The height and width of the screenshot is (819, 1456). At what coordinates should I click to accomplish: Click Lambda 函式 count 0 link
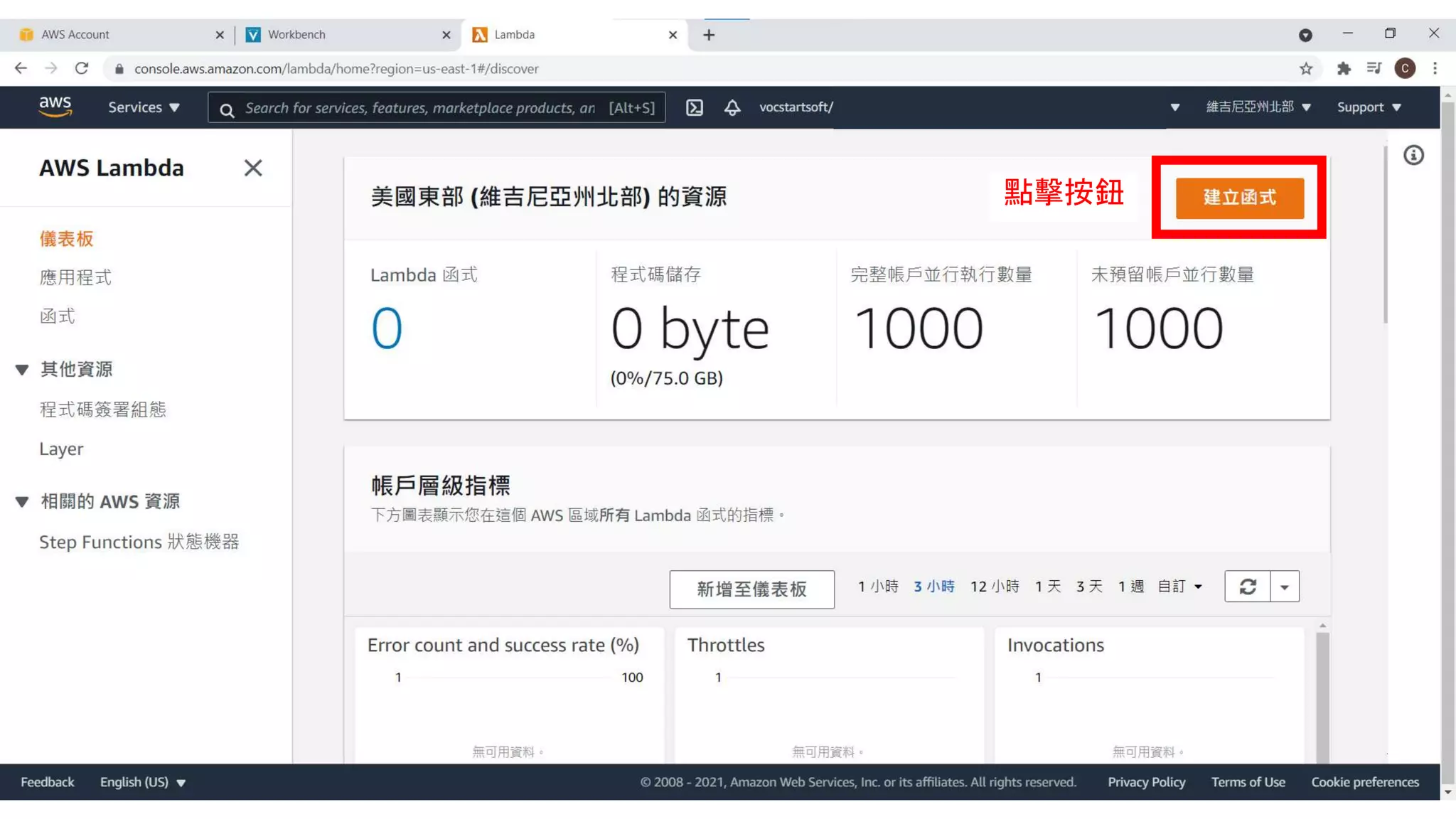pyautogui.click(x=387, y=328)
